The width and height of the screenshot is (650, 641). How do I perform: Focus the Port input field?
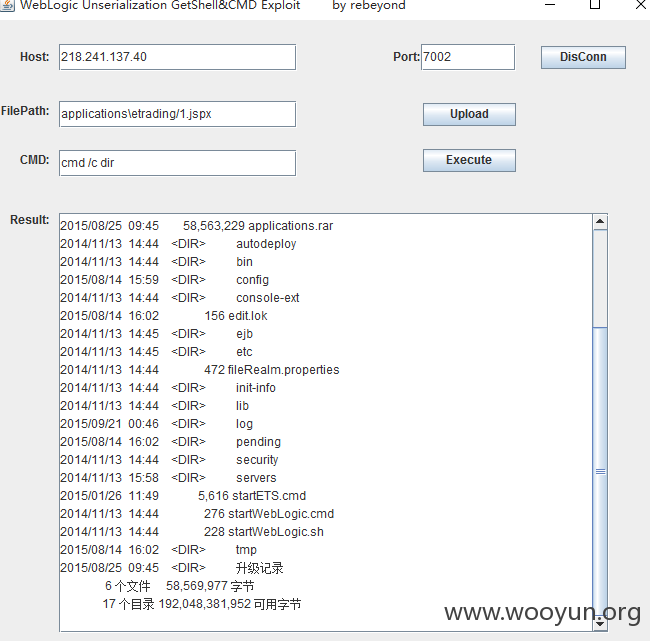468,57
